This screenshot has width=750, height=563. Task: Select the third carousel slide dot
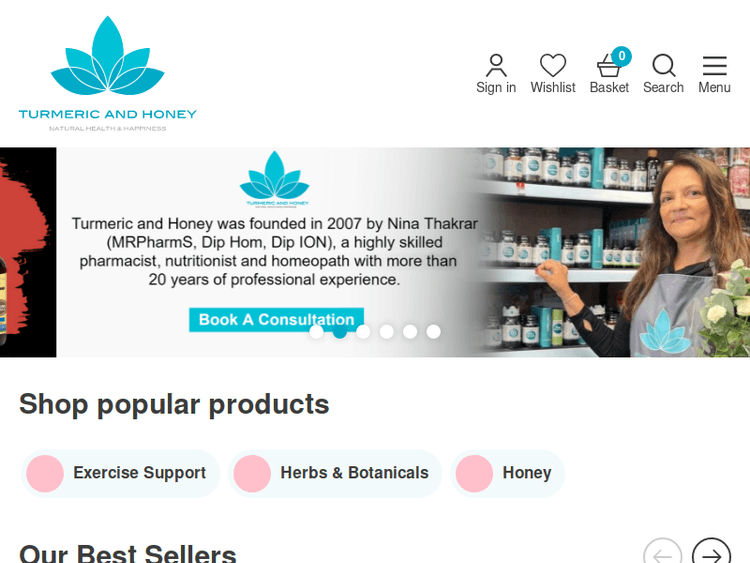[x=363, y=331]
